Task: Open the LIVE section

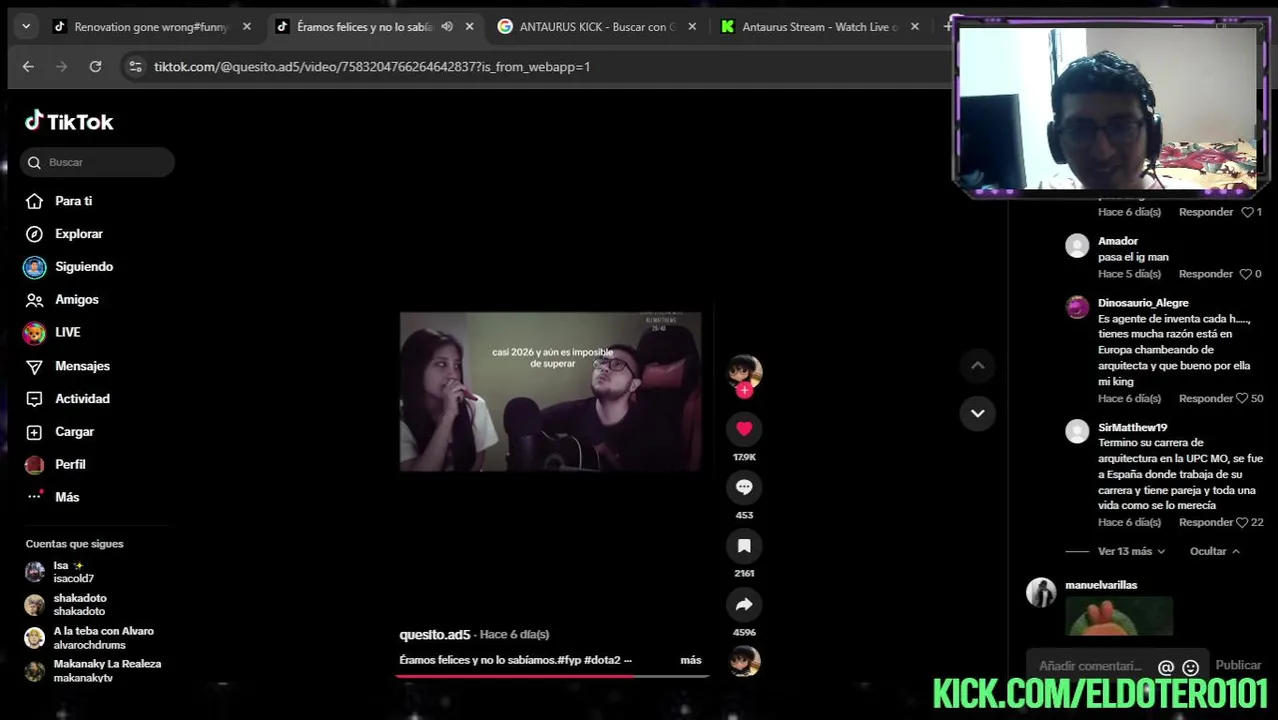Action: point(67,332)
